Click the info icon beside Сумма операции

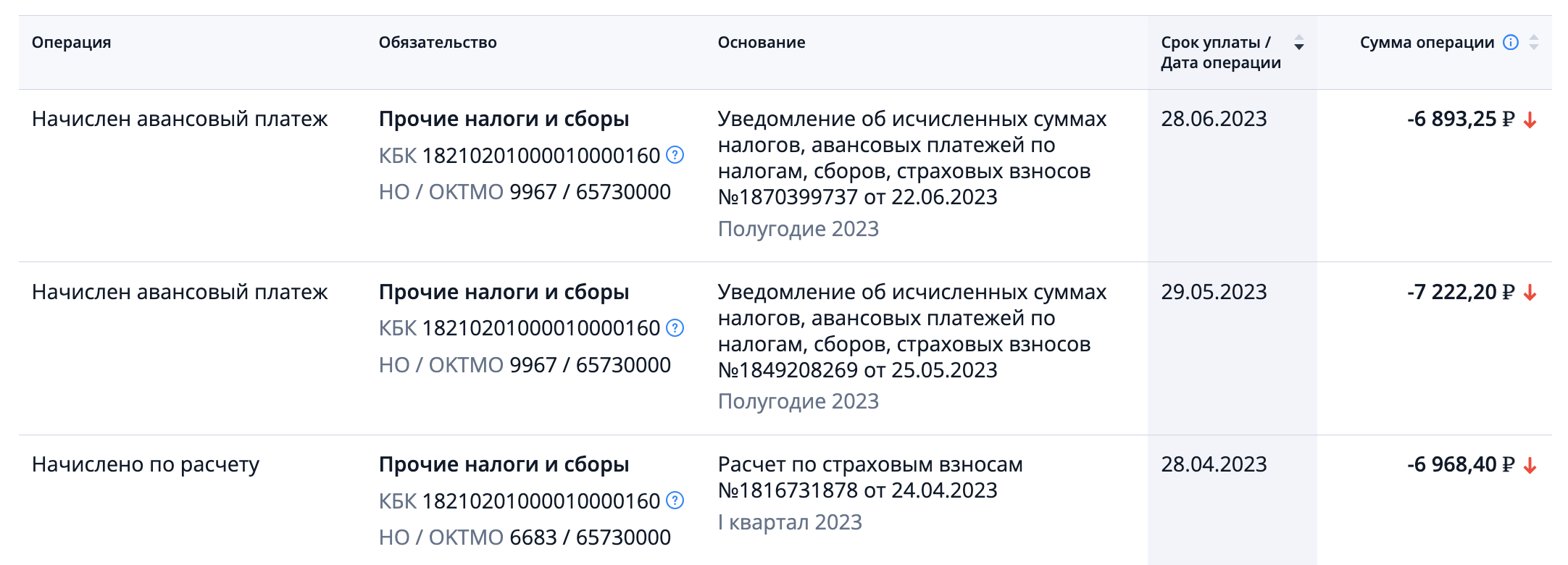tap(1511, 42)
